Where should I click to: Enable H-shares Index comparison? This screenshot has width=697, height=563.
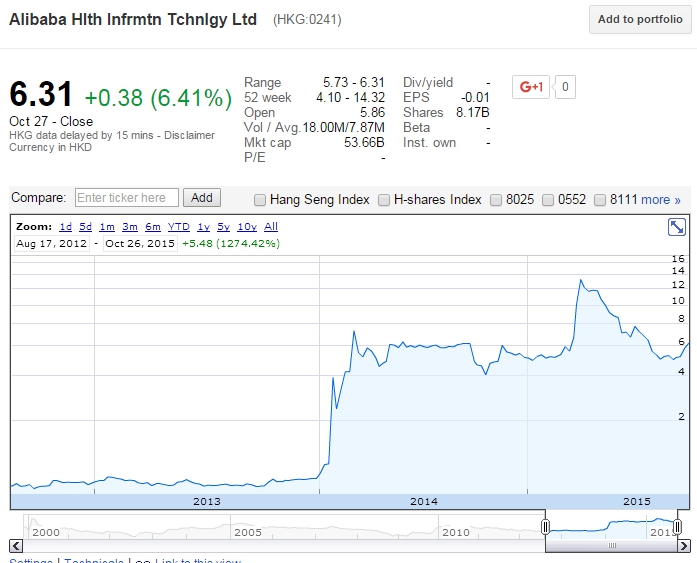pyautogui.click(x=384, y=200)
